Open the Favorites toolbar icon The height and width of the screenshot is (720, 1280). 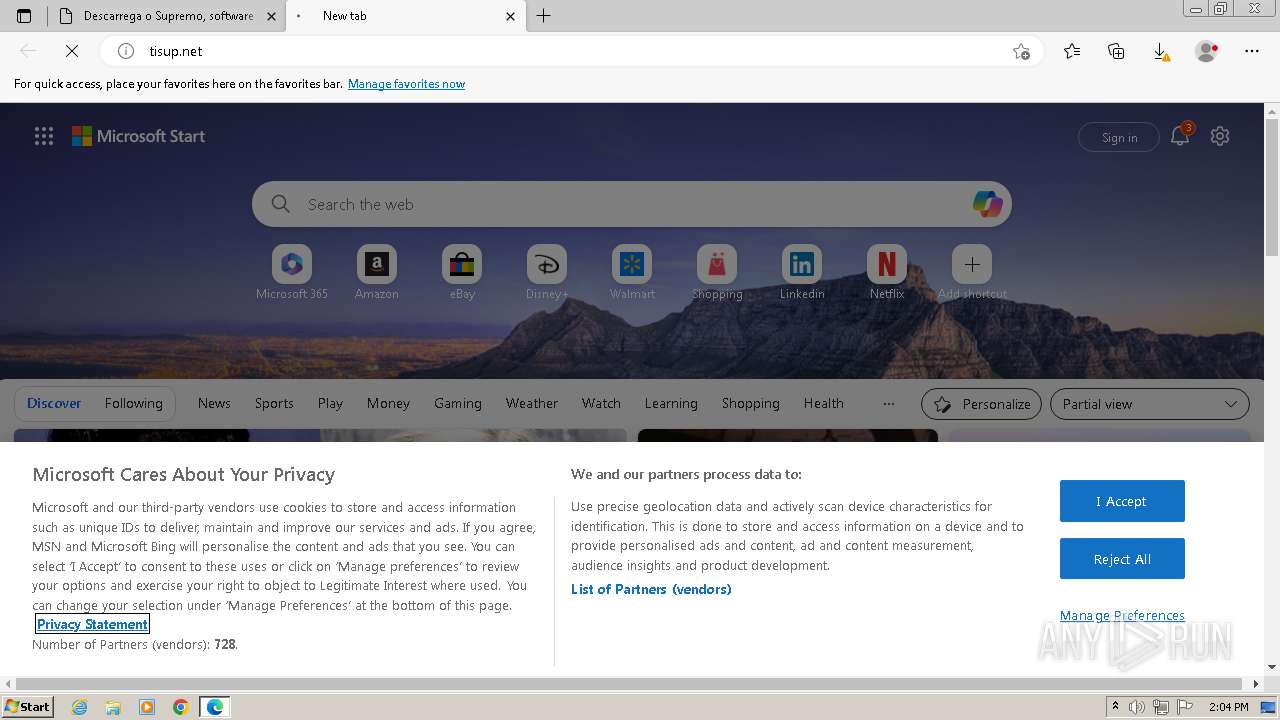(x=1072, y=51)
